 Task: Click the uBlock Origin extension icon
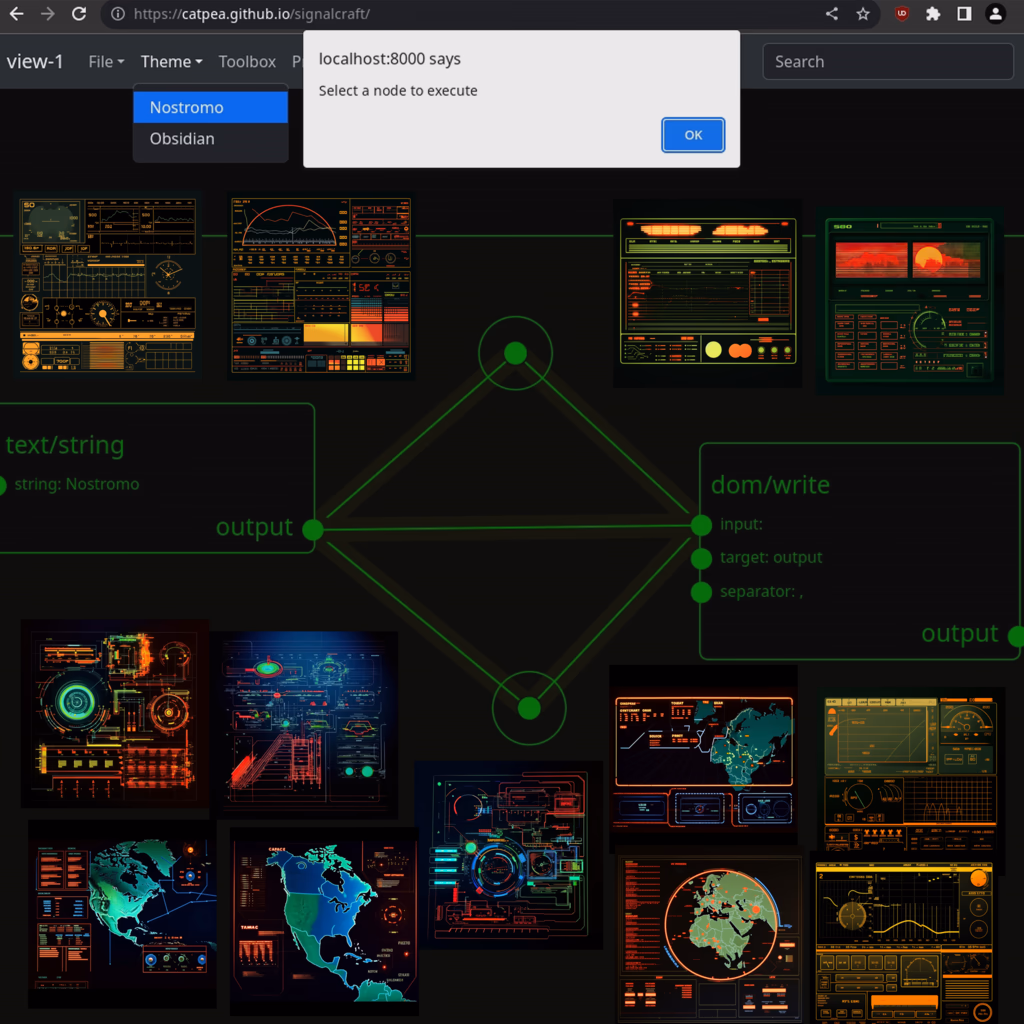[902, 14]
